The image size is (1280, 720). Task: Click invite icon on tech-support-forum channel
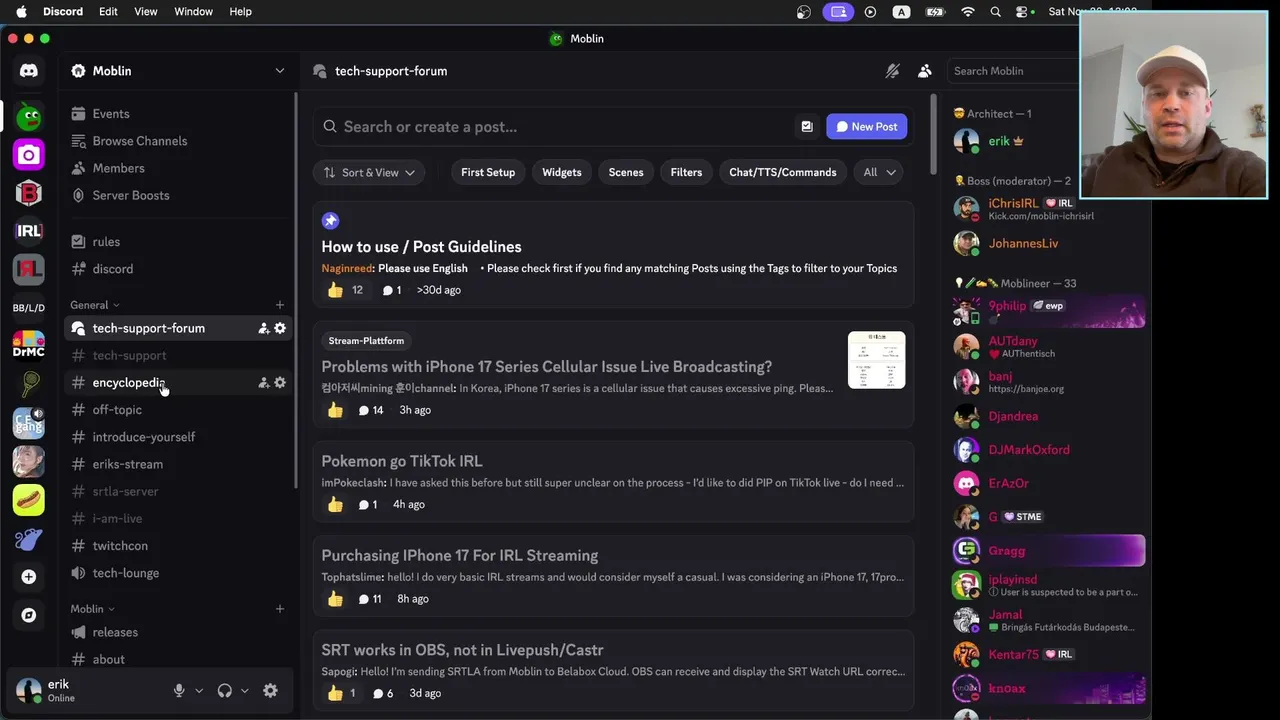pos(263,328)
